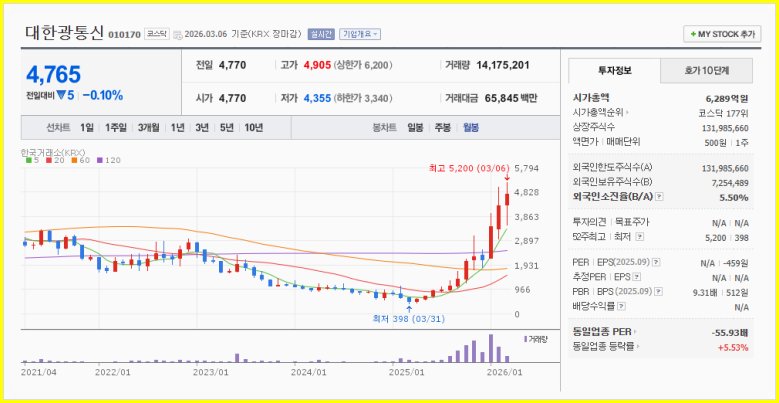Click help icon next to 외국인소진율(B/A)

[x=659, y=197]
